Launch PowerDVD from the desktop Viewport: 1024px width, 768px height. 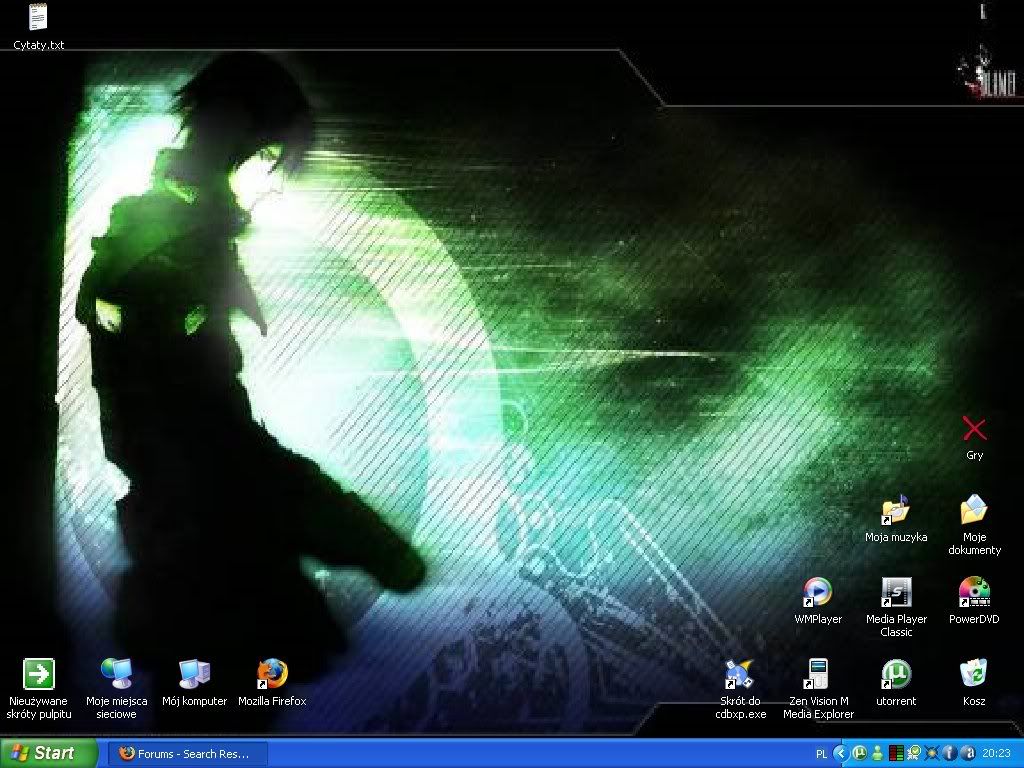pyautogui.click(x=974, y=592)
